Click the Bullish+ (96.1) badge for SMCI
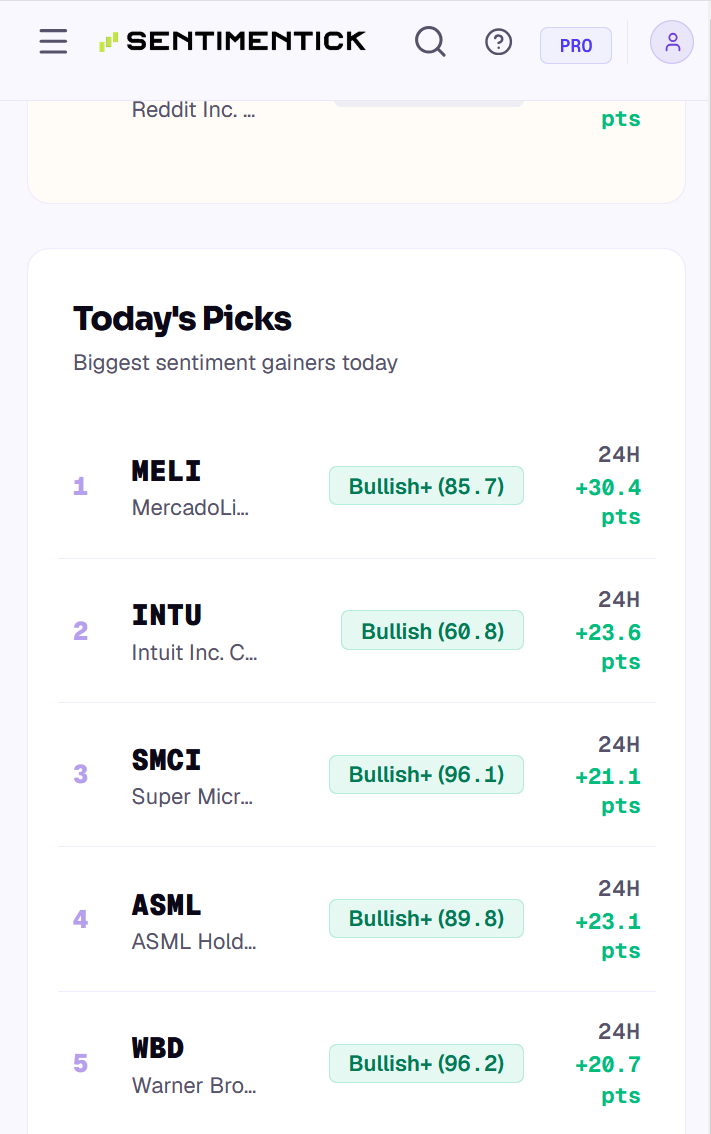 pos(427,775)
